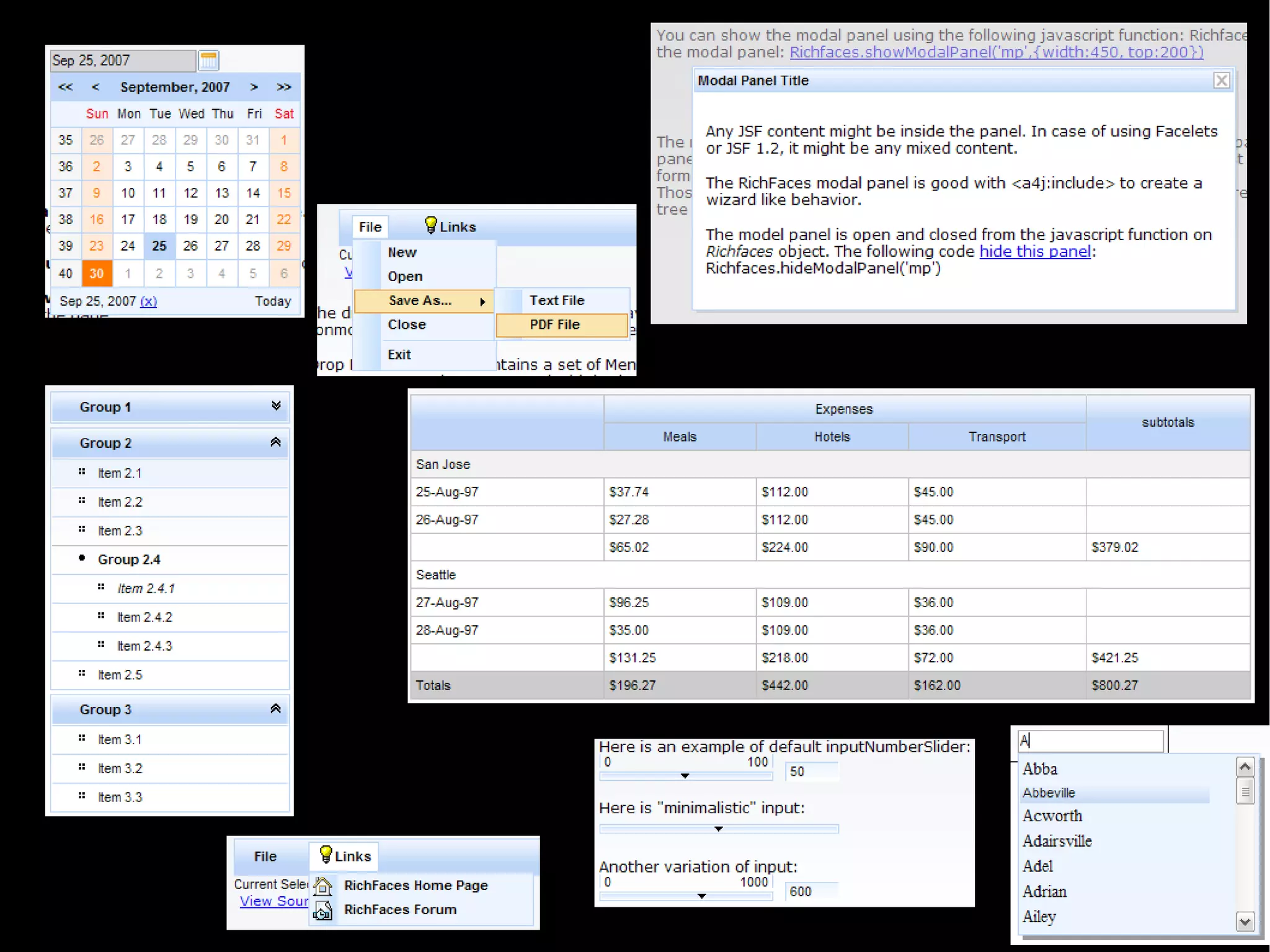The height and width of the screenshot is (952, 1270).
Task: Close the Modal Panel Title dialog
Action: (x=1221, y=81)
